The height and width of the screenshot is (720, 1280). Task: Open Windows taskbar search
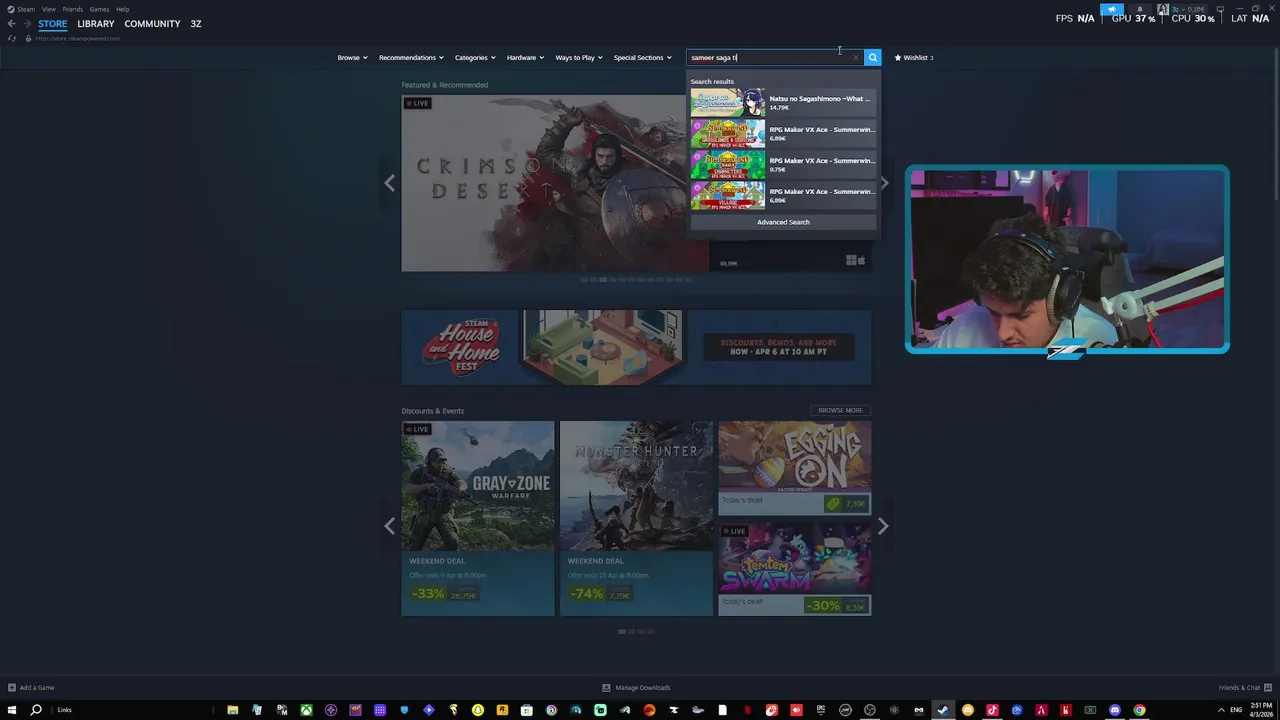coord(36,710)
